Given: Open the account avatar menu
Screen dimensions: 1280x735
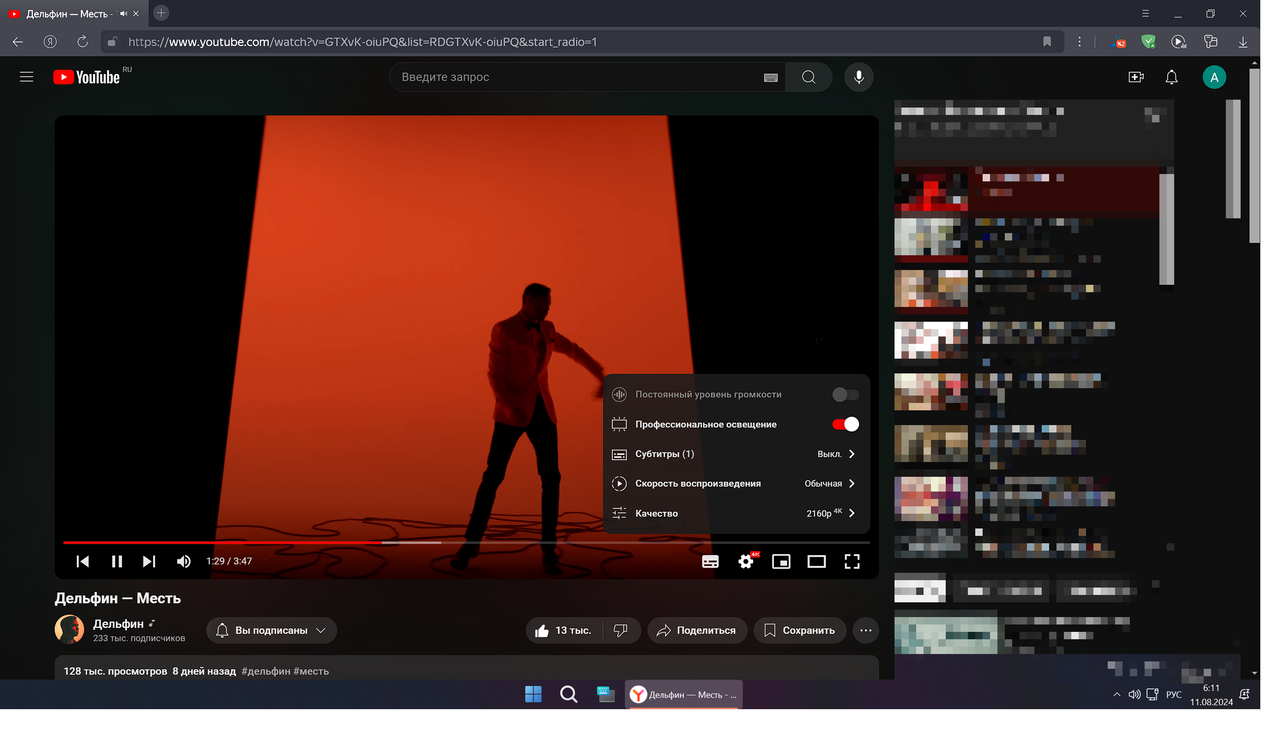Looking at the screenshot, I should (1214, 77).
